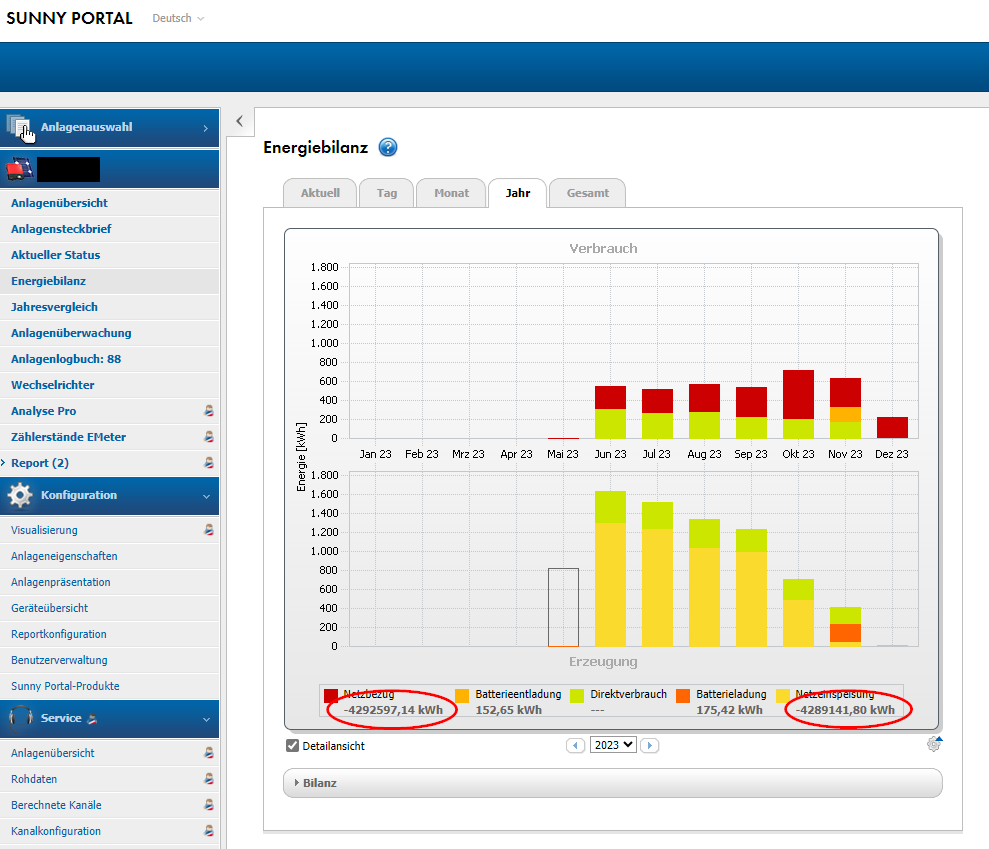Screen dimensions: 989x849
Task: Expand the Anlagenauswahl menu arrow
Action: [206, 128]
